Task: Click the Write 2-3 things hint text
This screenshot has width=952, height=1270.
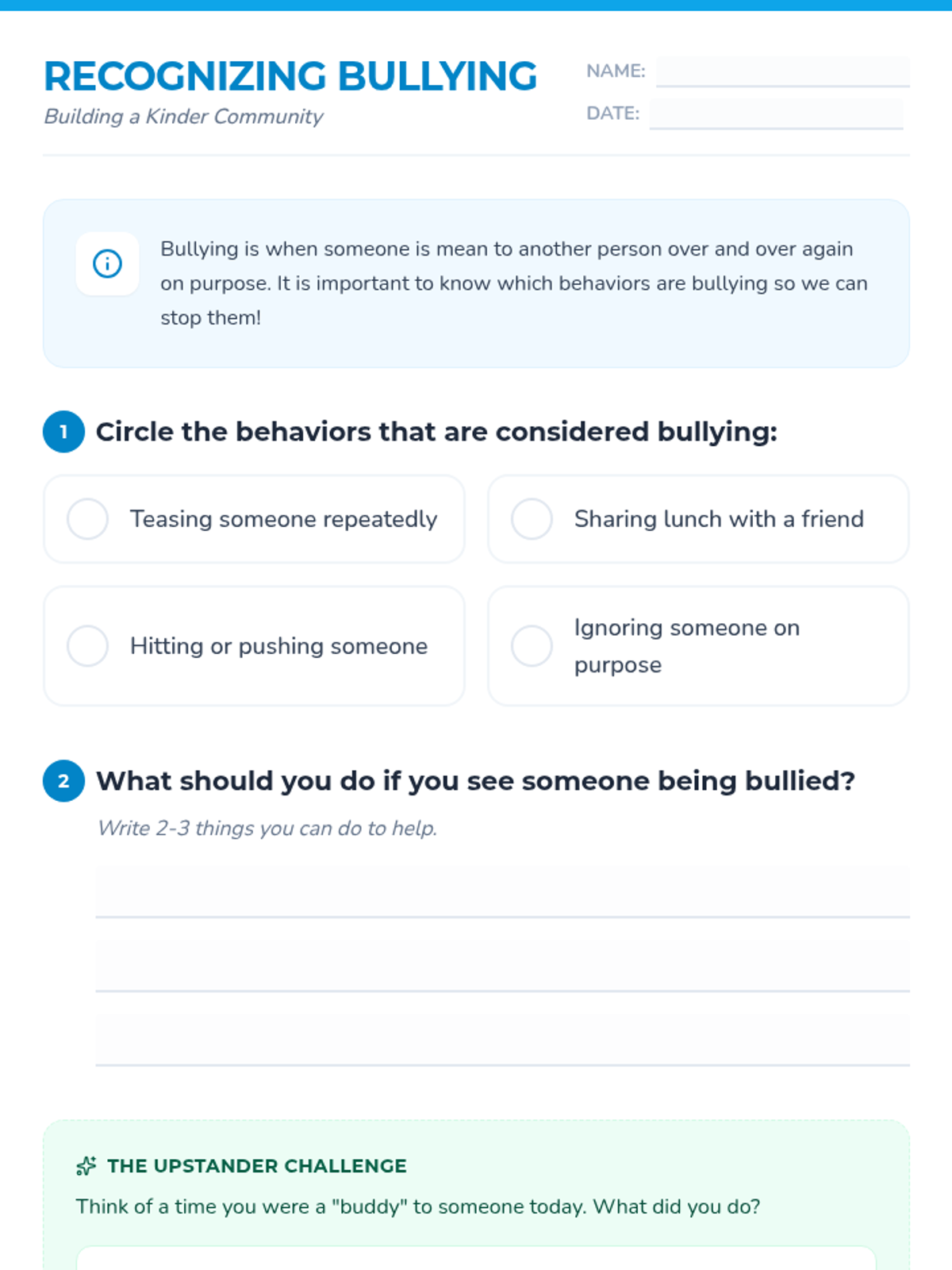Action: pos(267,828)
